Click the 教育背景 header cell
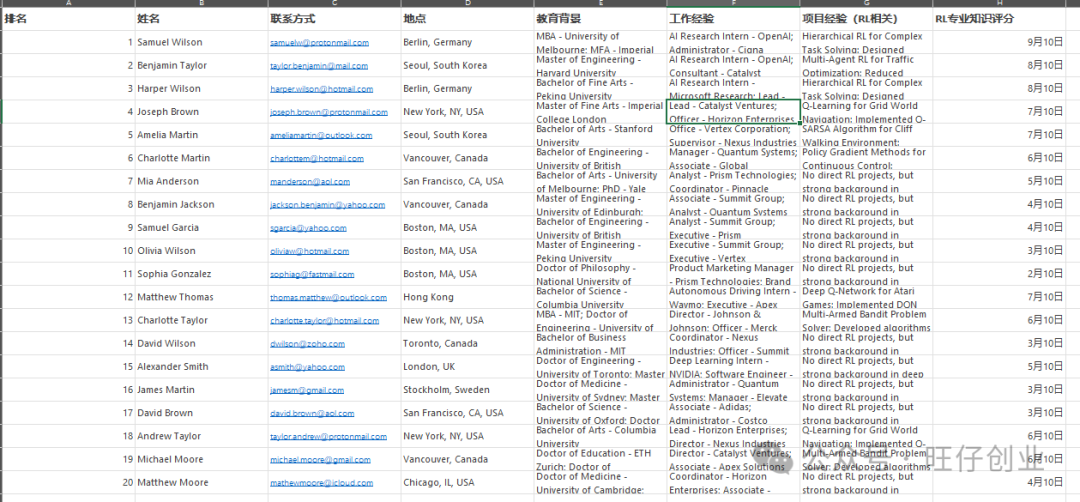Viewport: 1080px width, 502px height. click(555, 19)
